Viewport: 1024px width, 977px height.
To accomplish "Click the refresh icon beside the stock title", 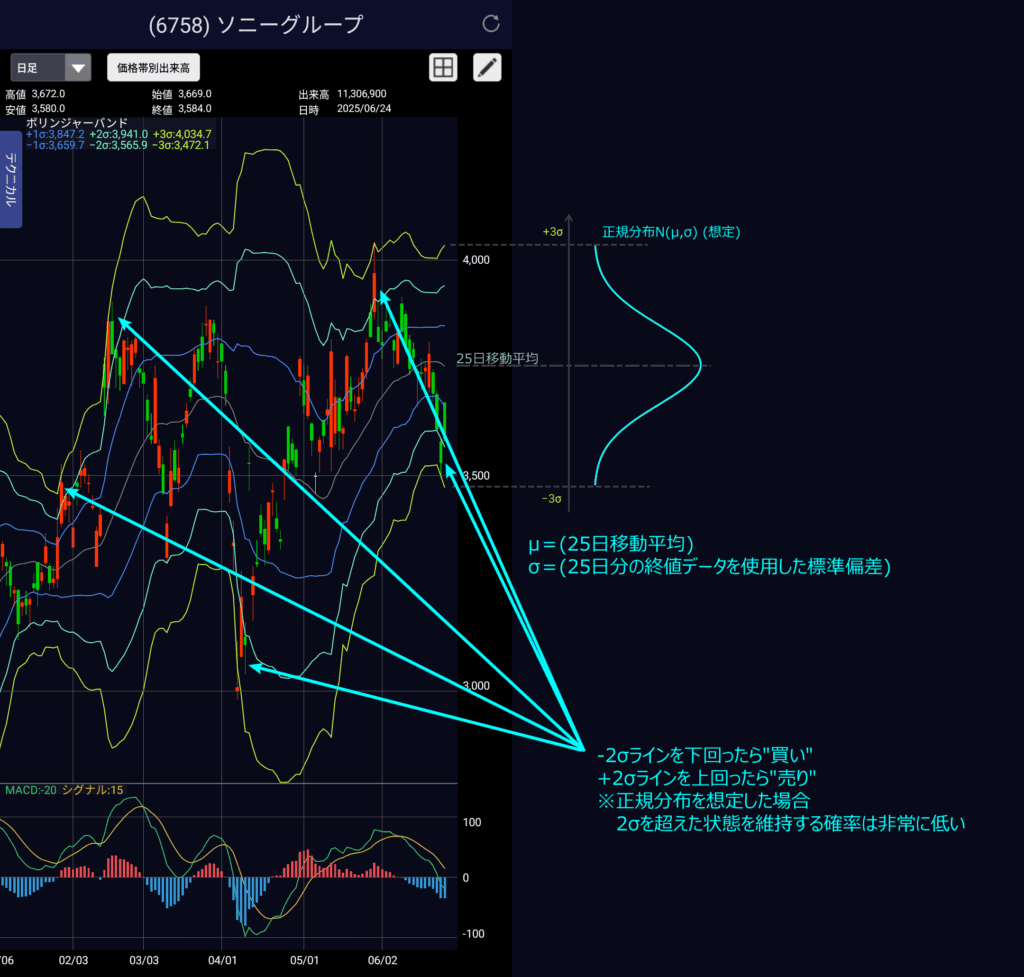I will click(x=490, y=24).
